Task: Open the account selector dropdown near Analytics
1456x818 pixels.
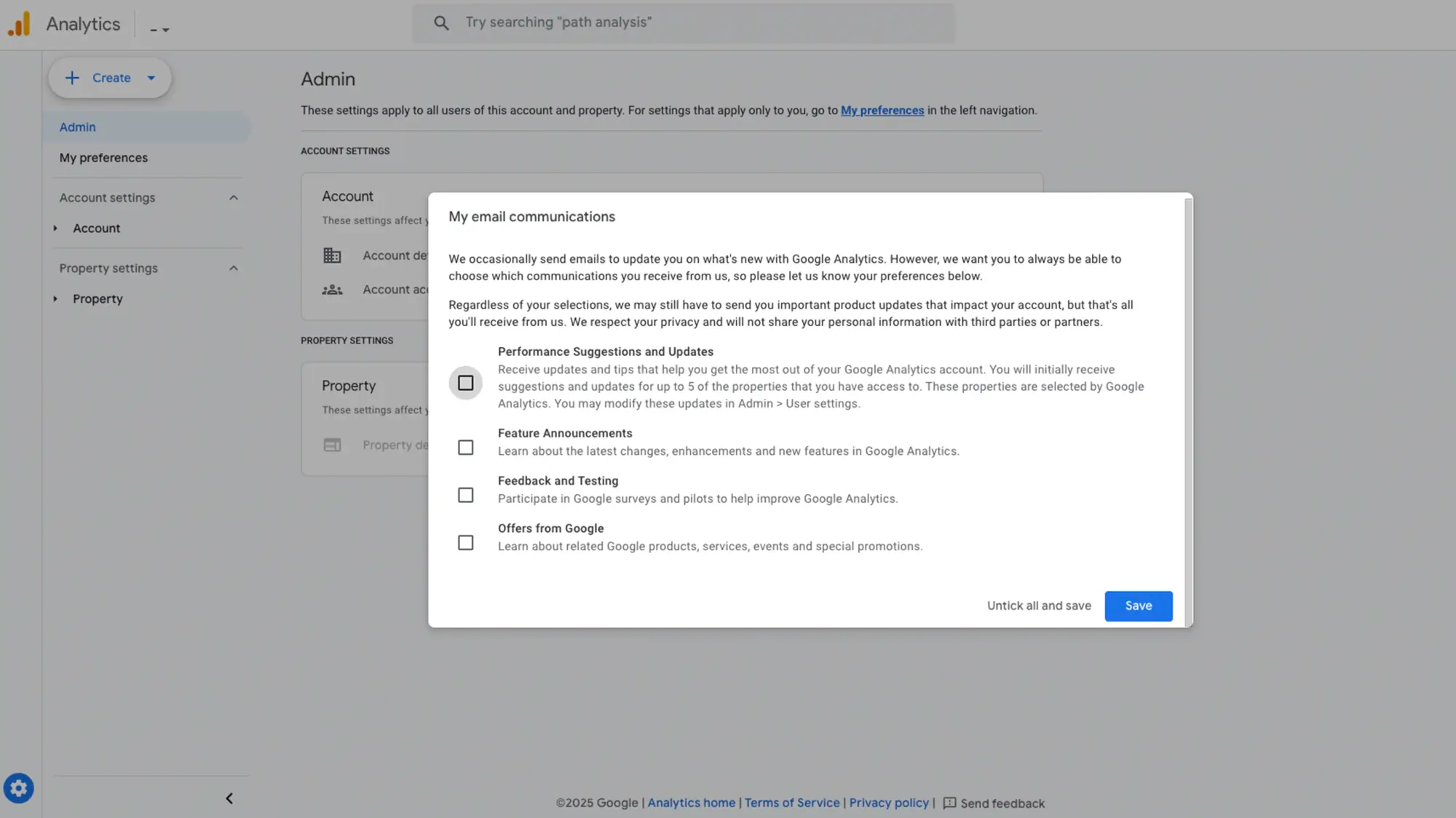Action: click(159, 29)
